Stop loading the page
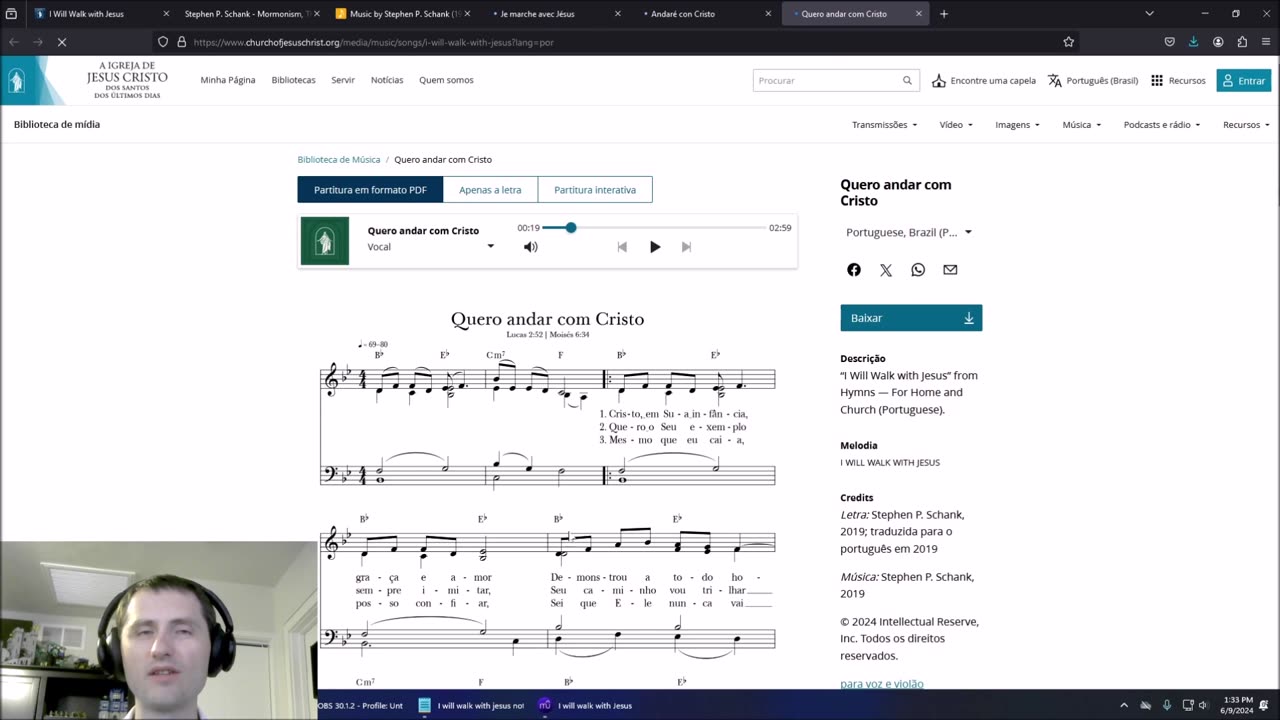 coord(61,42)
